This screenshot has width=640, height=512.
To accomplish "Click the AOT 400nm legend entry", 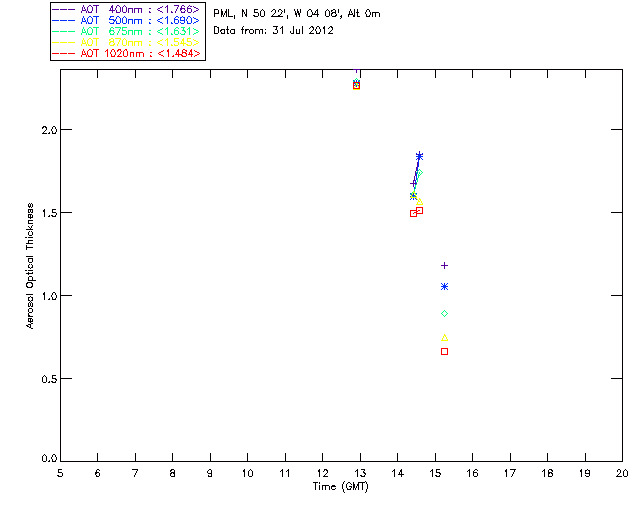I will click(x=126, y=9).
